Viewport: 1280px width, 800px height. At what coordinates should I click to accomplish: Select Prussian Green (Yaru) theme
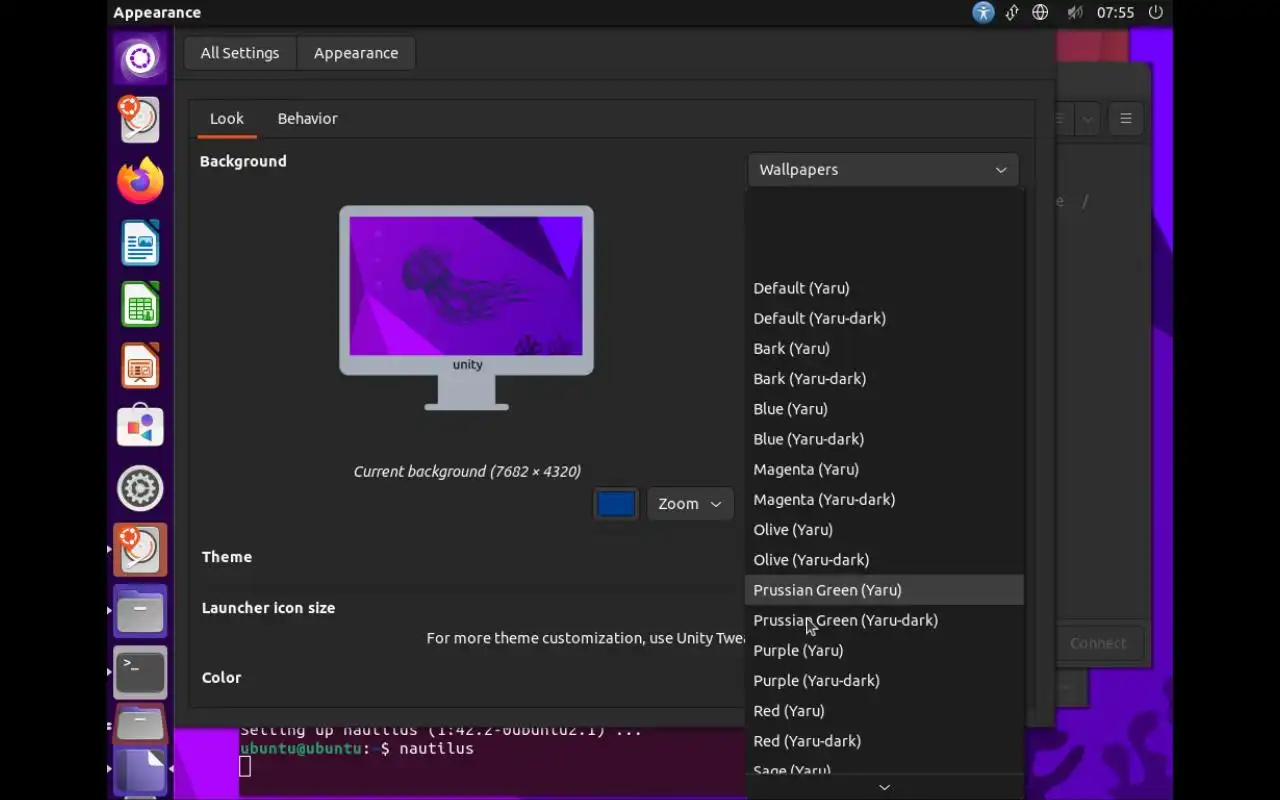[x=884, y=590]
